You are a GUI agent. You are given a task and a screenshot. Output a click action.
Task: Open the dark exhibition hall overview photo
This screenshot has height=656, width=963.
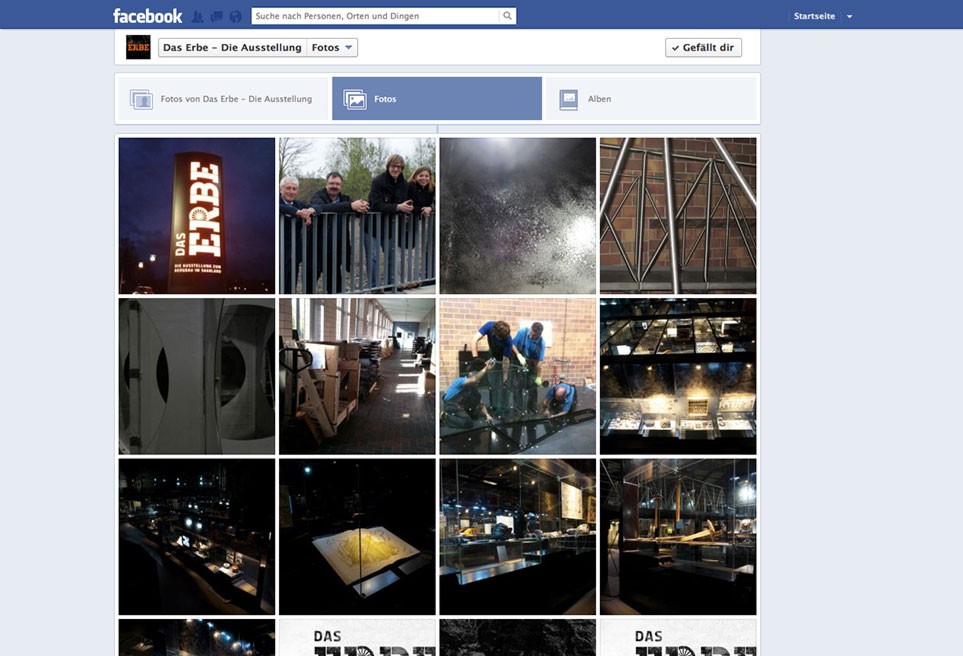click(x=197, y=537)
